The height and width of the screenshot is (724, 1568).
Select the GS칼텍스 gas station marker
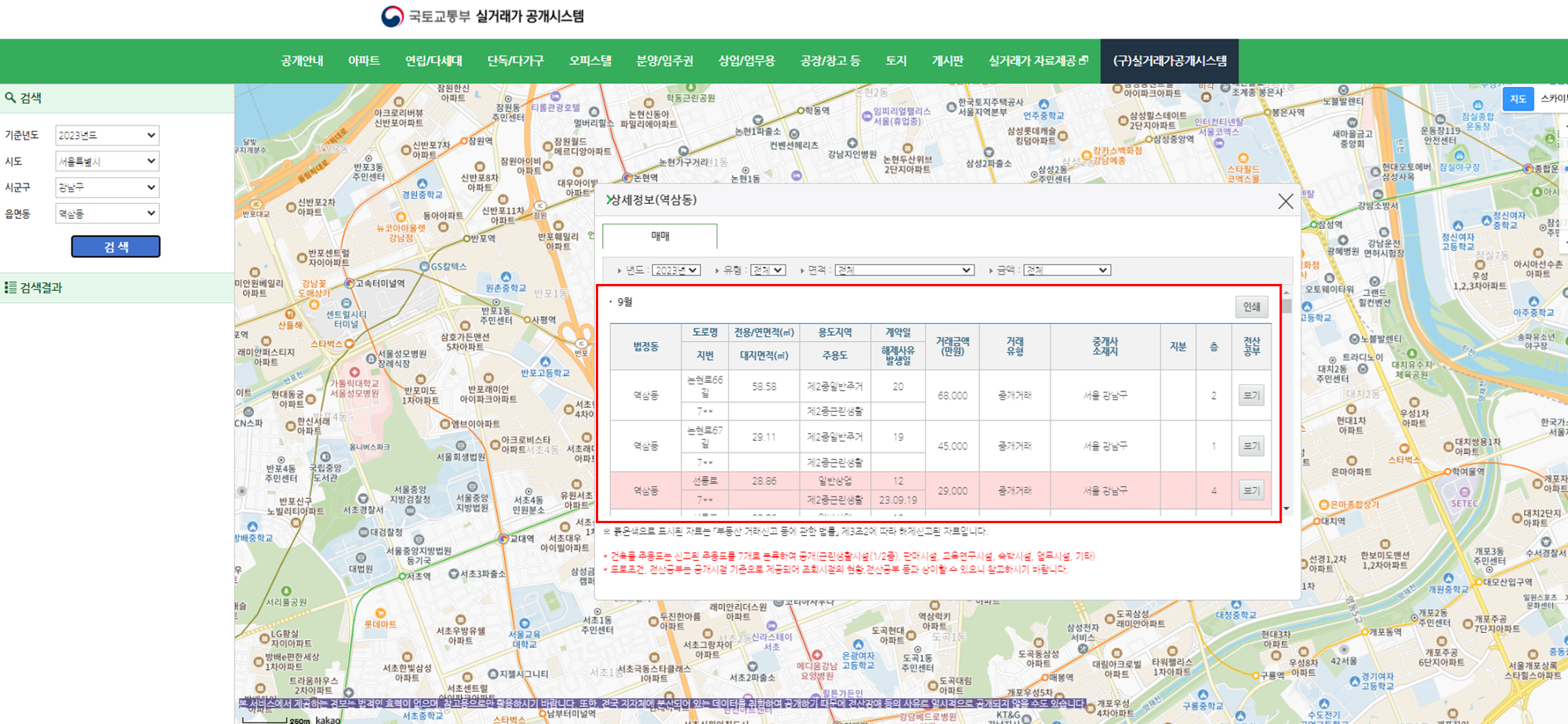pyautogui.click(x=423, y=267)
